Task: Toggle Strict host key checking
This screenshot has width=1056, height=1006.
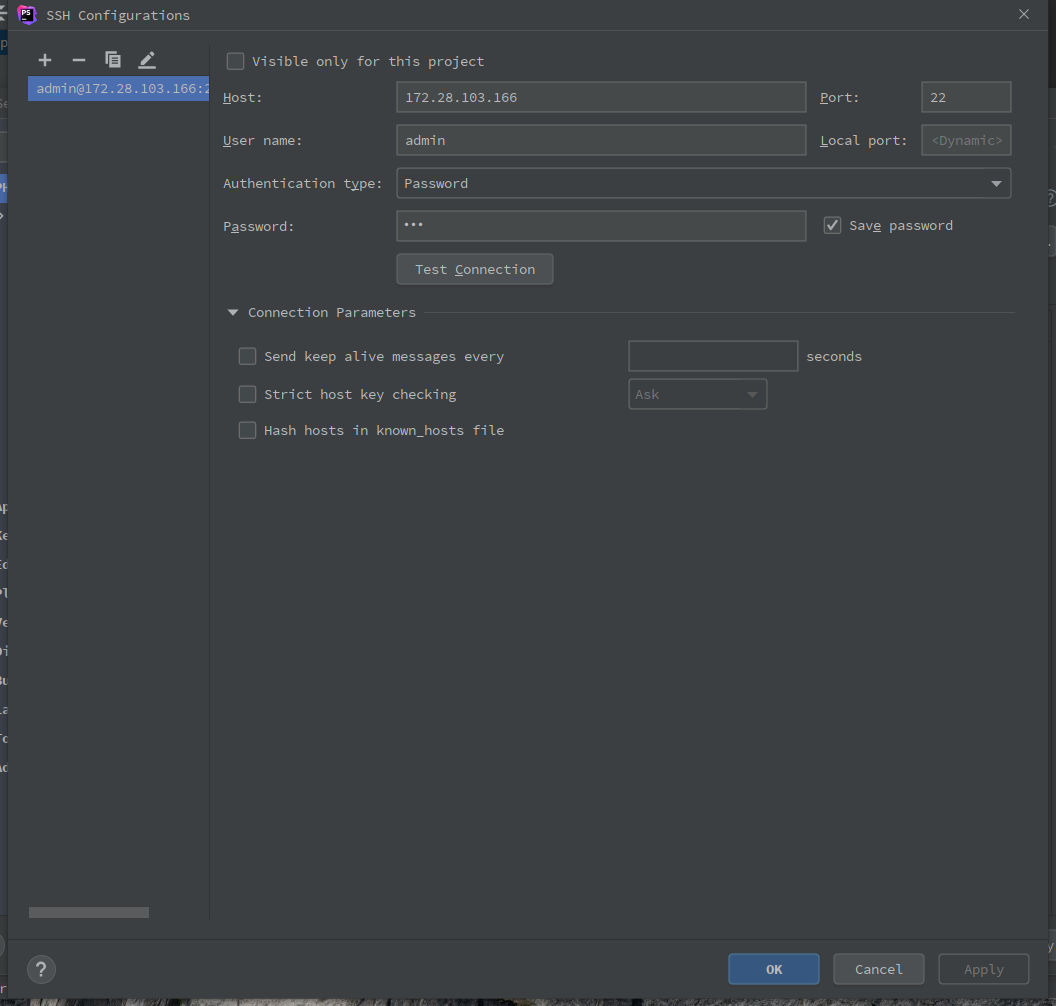Action: (x=248, y=395)
